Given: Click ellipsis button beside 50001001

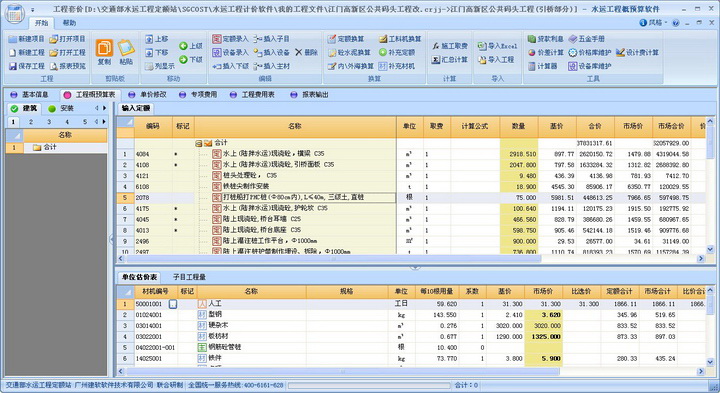Looking at the screenshot, I should click(x=173, y=304).
